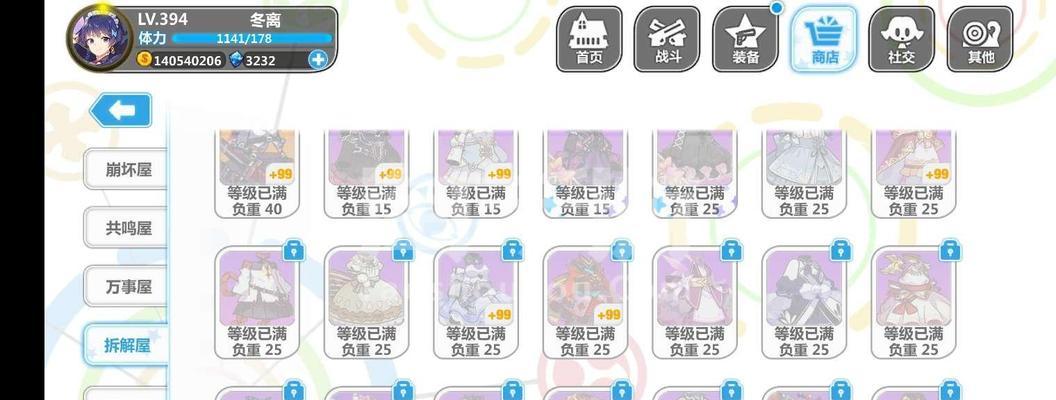
Task: Toggle lock on first second-row outfit
Action: tap(294, 251)
